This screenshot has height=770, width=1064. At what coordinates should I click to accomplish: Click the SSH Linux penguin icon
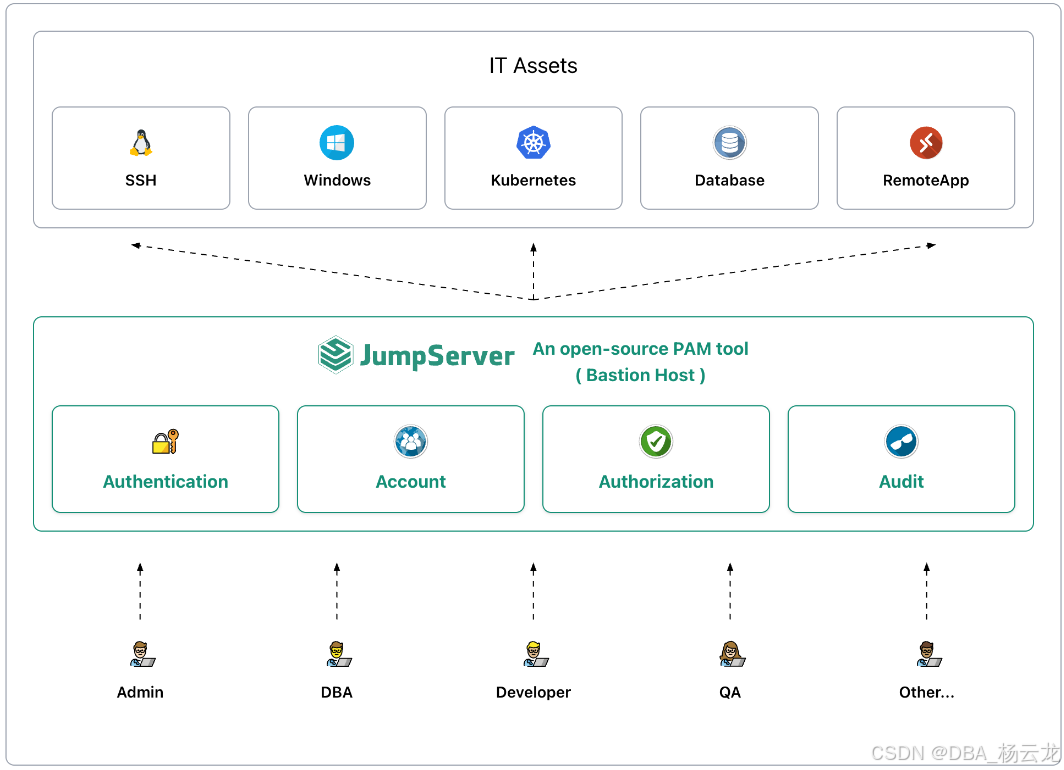140,142
